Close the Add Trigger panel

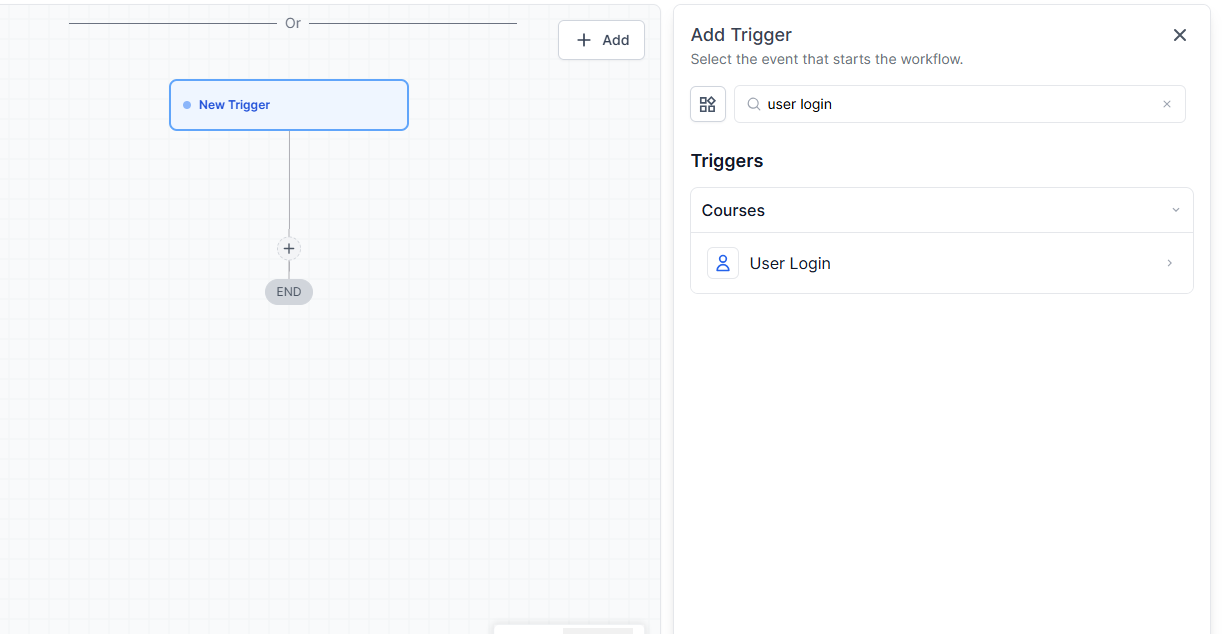[1180, 35]
